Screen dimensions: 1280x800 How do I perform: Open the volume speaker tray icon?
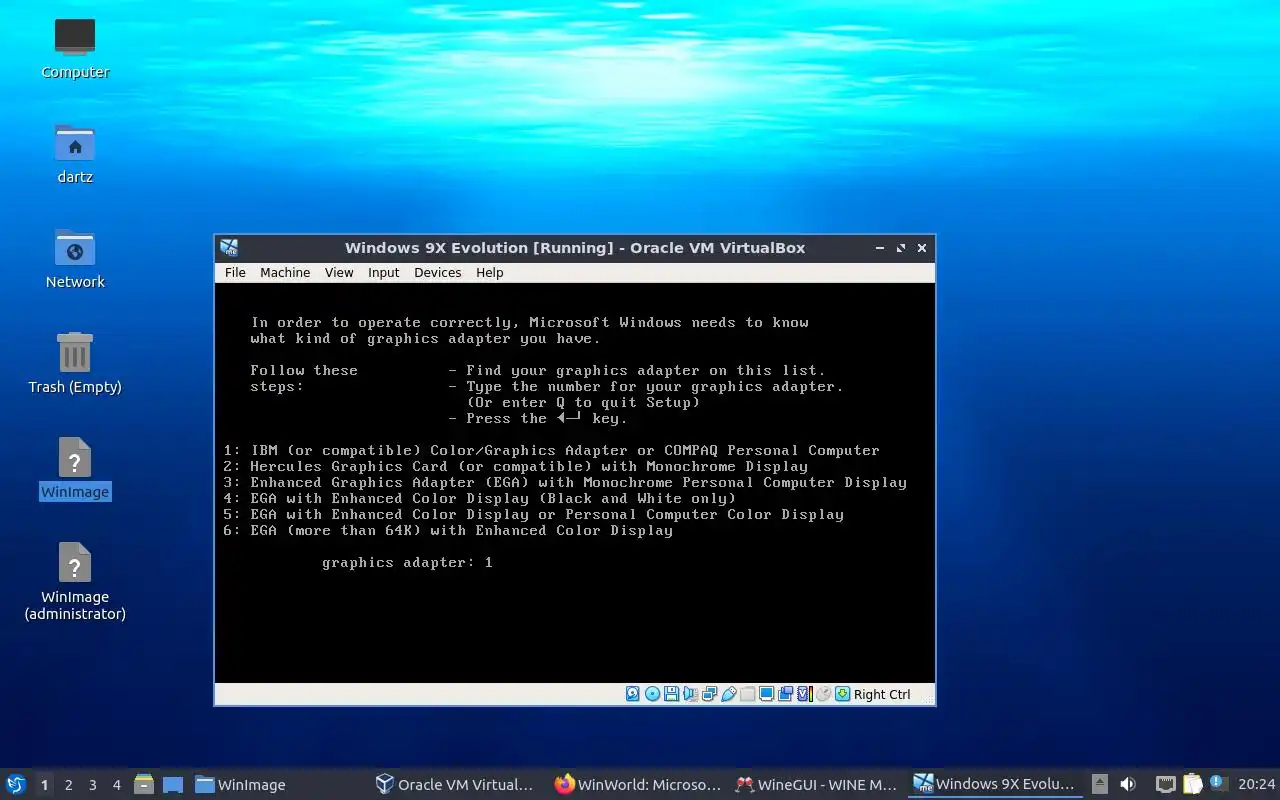click(x=1128, y=784)
